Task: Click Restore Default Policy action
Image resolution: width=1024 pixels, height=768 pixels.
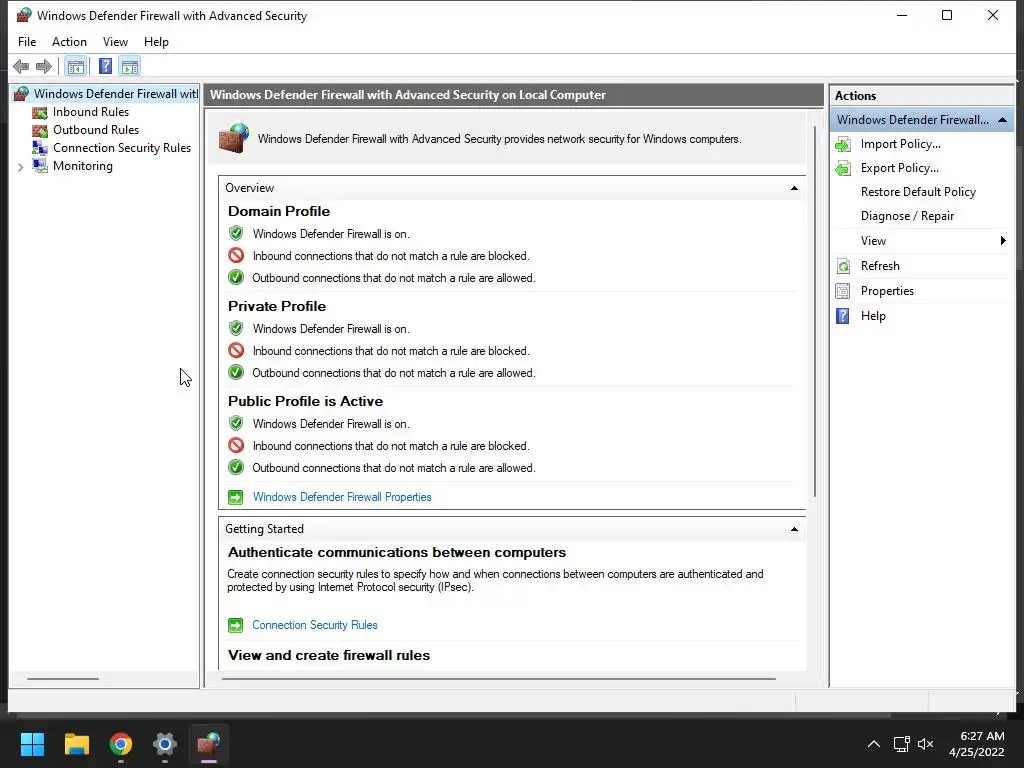Action: click(x=918, y=192)
